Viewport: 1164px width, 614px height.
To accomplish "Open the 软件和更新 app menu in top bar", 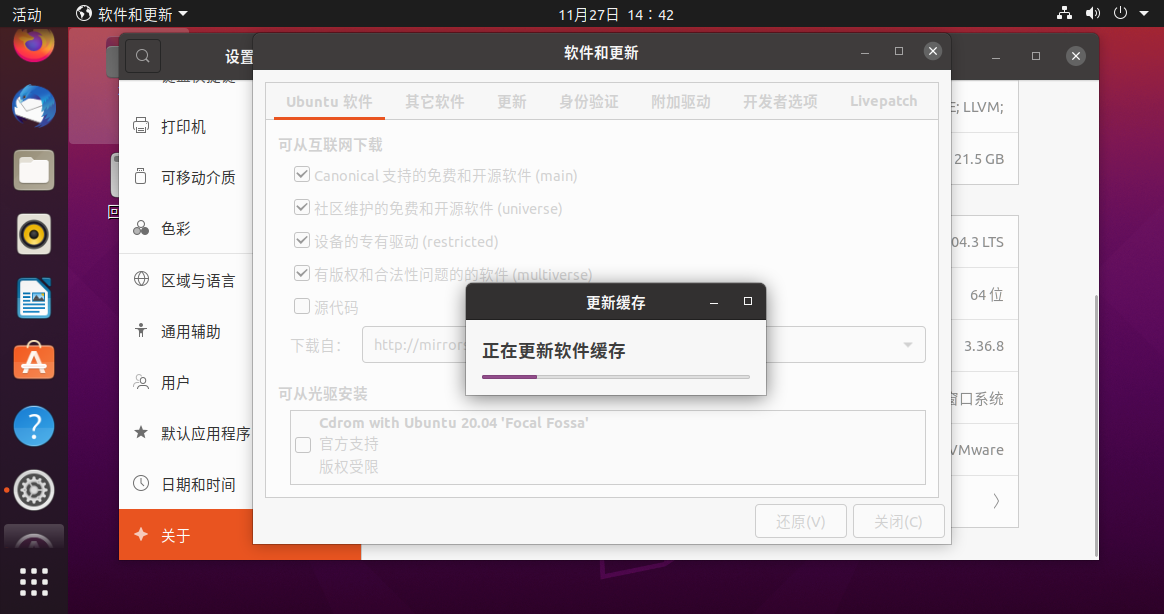I will tap(132, 13).
